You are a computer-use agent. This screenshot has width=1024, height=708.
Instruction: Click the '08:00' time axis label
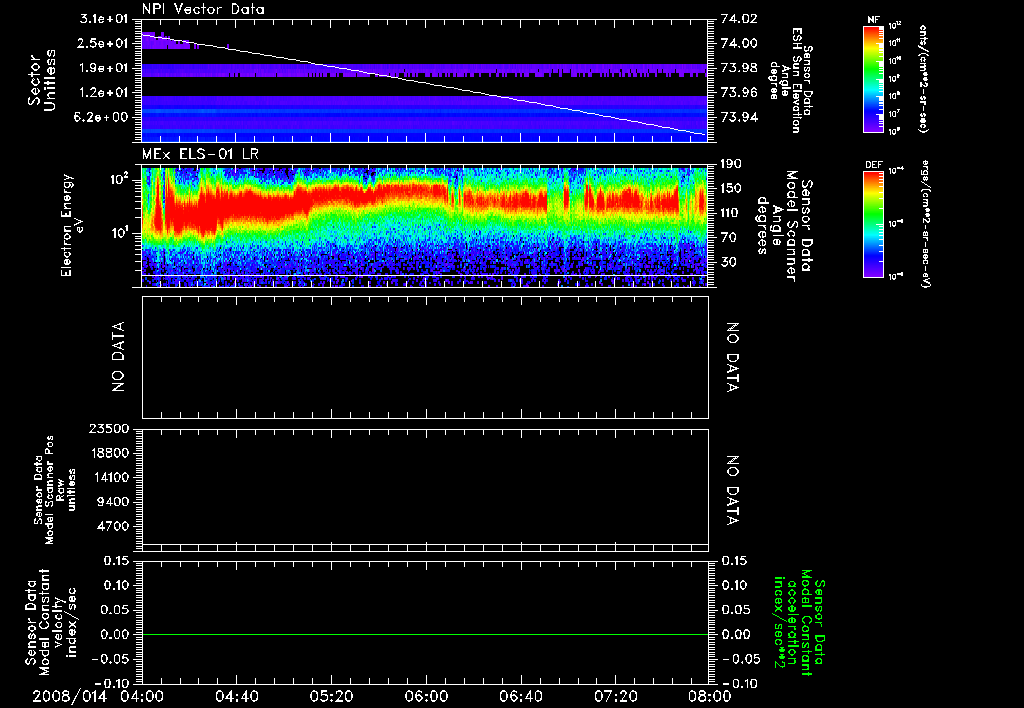pyautogui.click(x=710, y=696)
